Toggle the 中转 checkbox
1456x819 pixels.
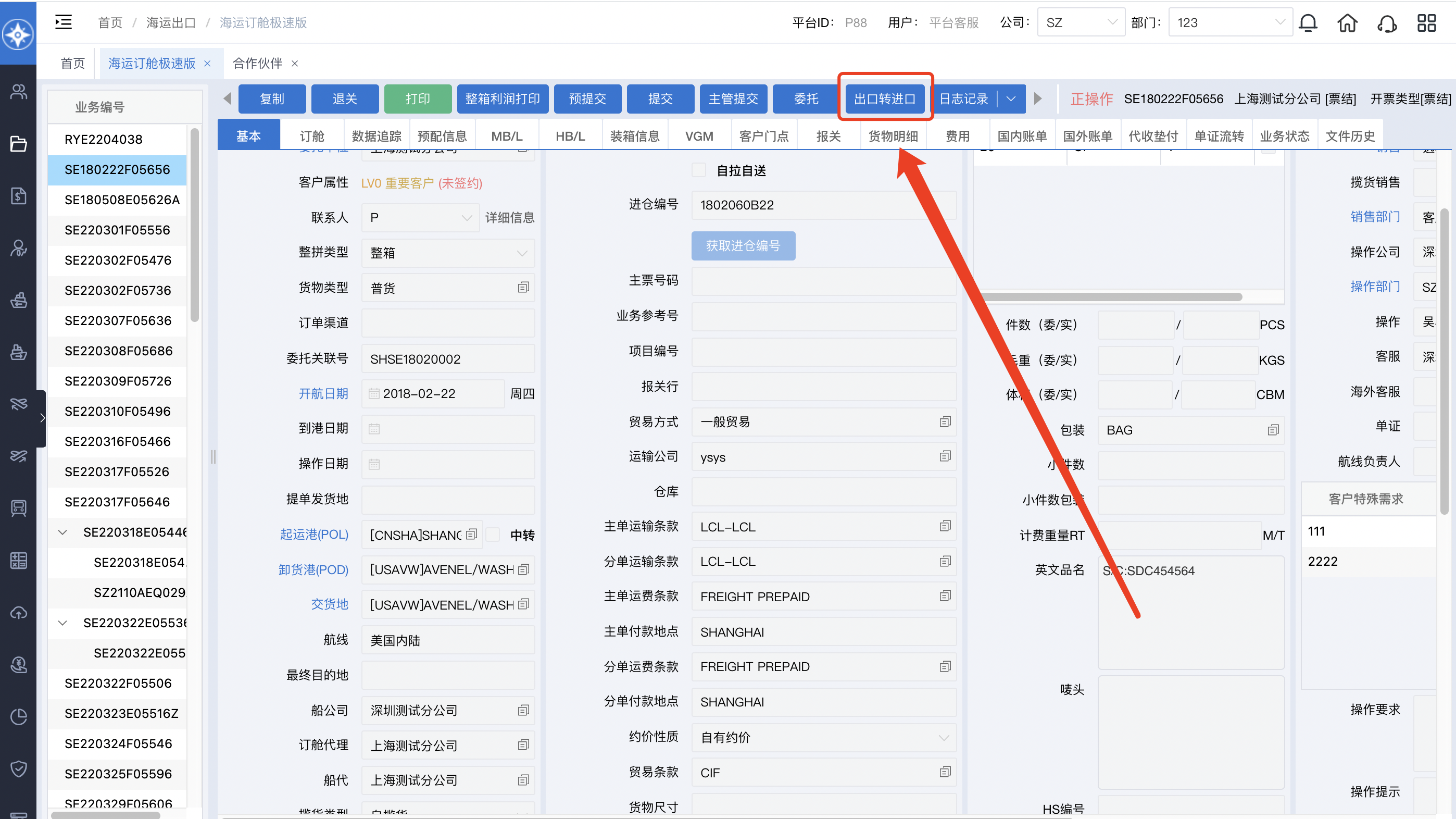[x=493, y=535]
